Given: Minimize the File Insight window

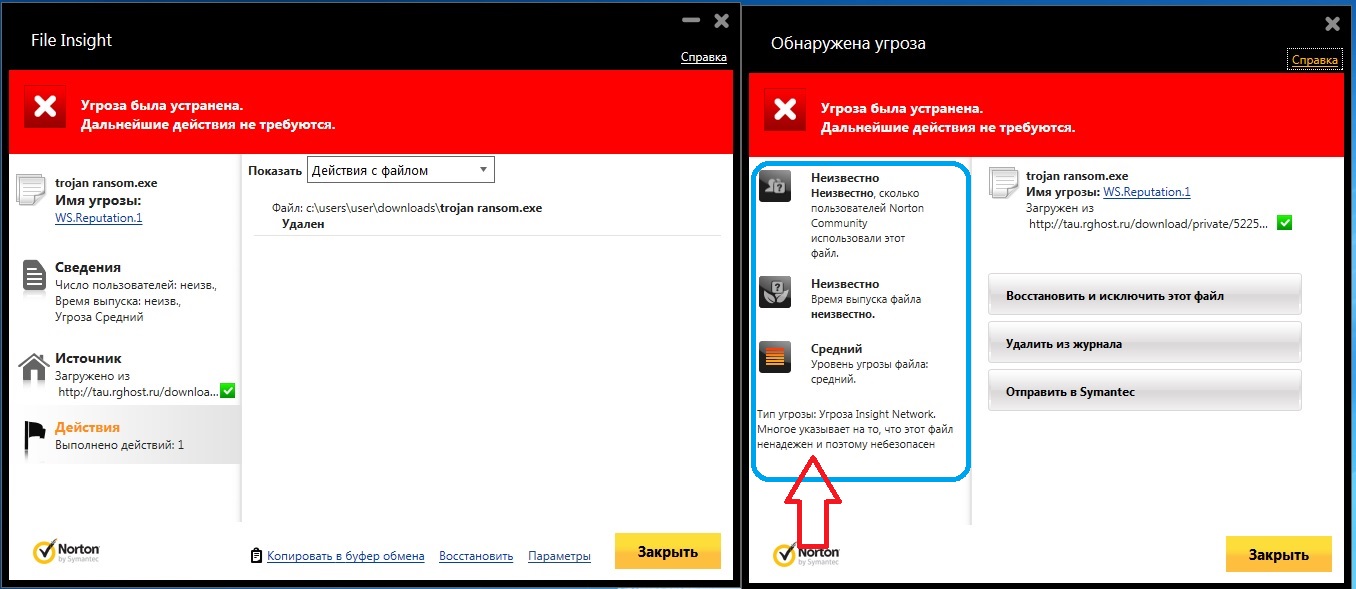Looking at the screenshot, I should [x=690, y=20].
